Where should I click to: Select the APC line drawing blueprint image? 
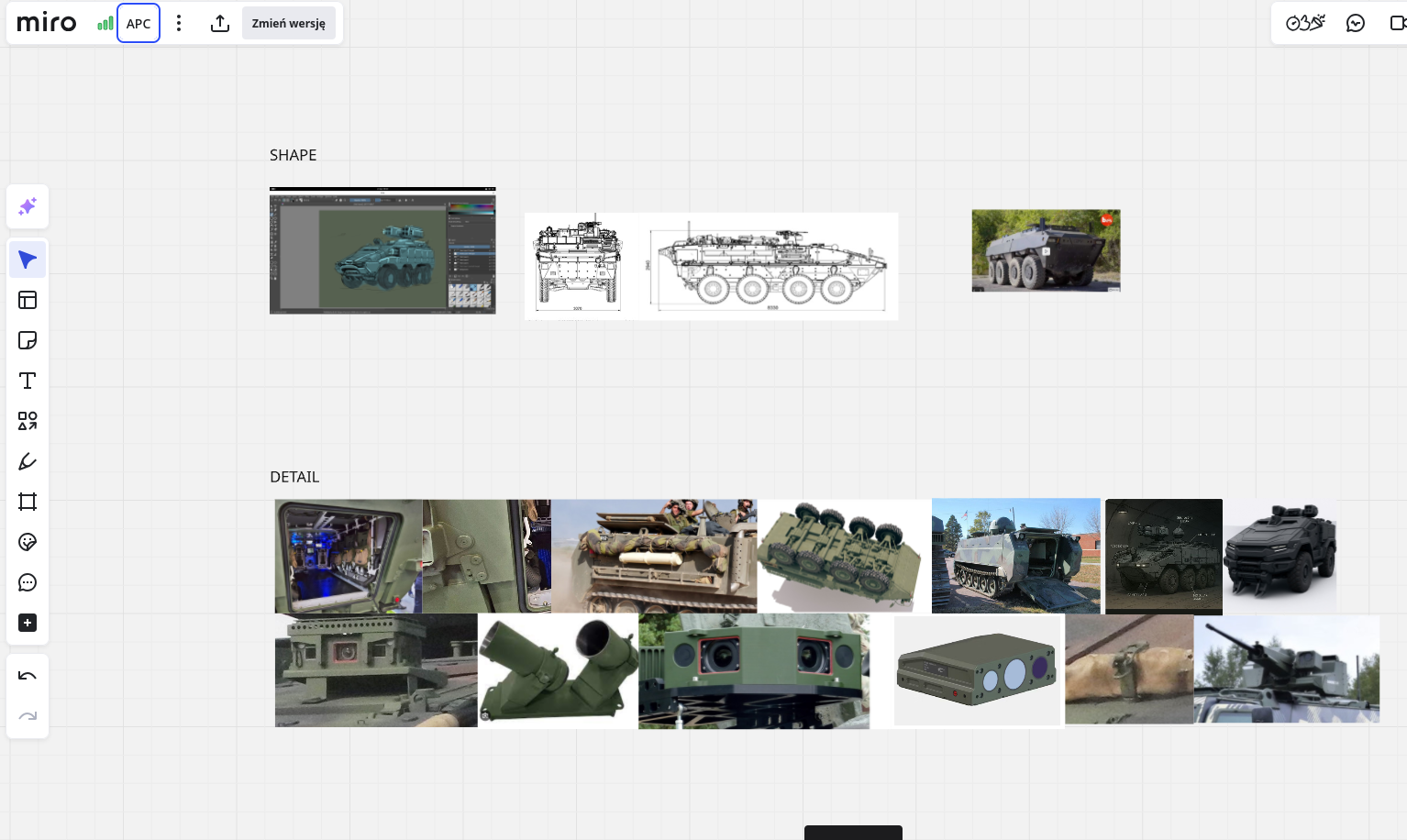click(x=711, y=266)
